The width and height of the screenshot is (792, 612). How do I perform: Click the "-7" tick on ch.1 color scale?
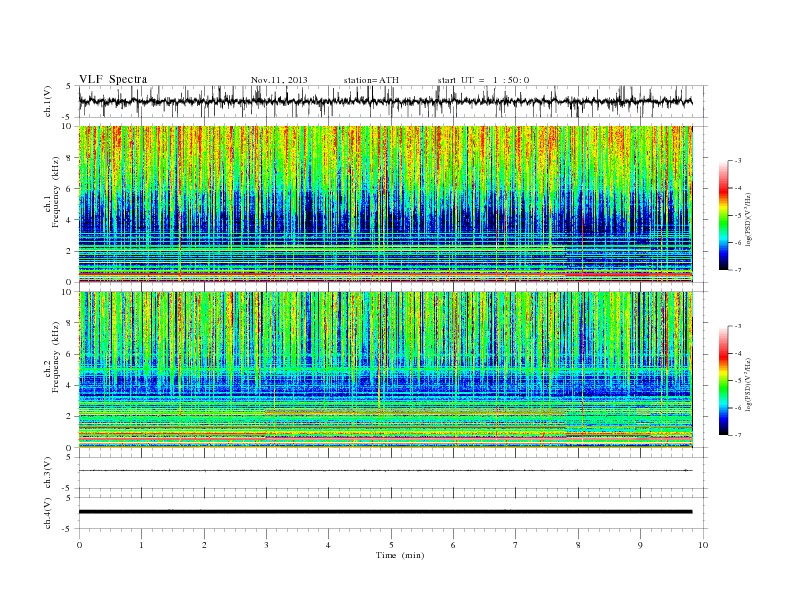tap(737, 270)
